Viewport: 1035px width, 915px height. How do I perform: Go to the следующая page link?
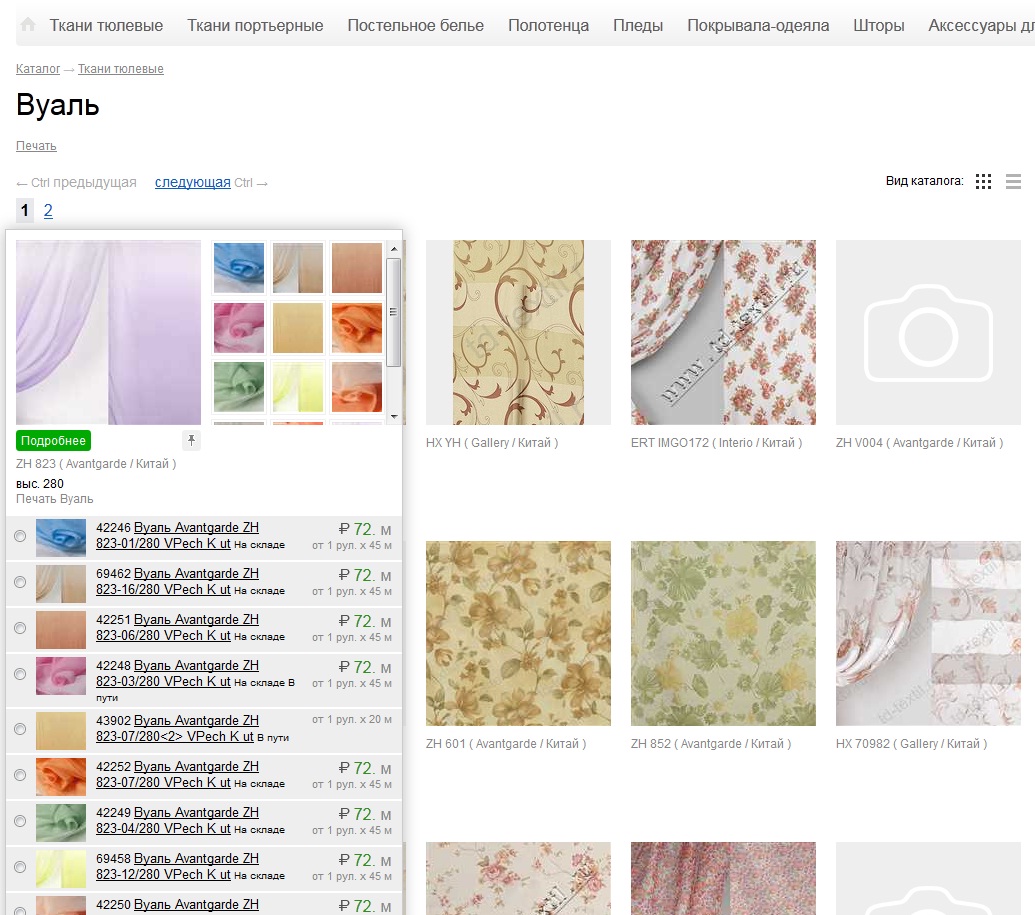tap(193, 182)
